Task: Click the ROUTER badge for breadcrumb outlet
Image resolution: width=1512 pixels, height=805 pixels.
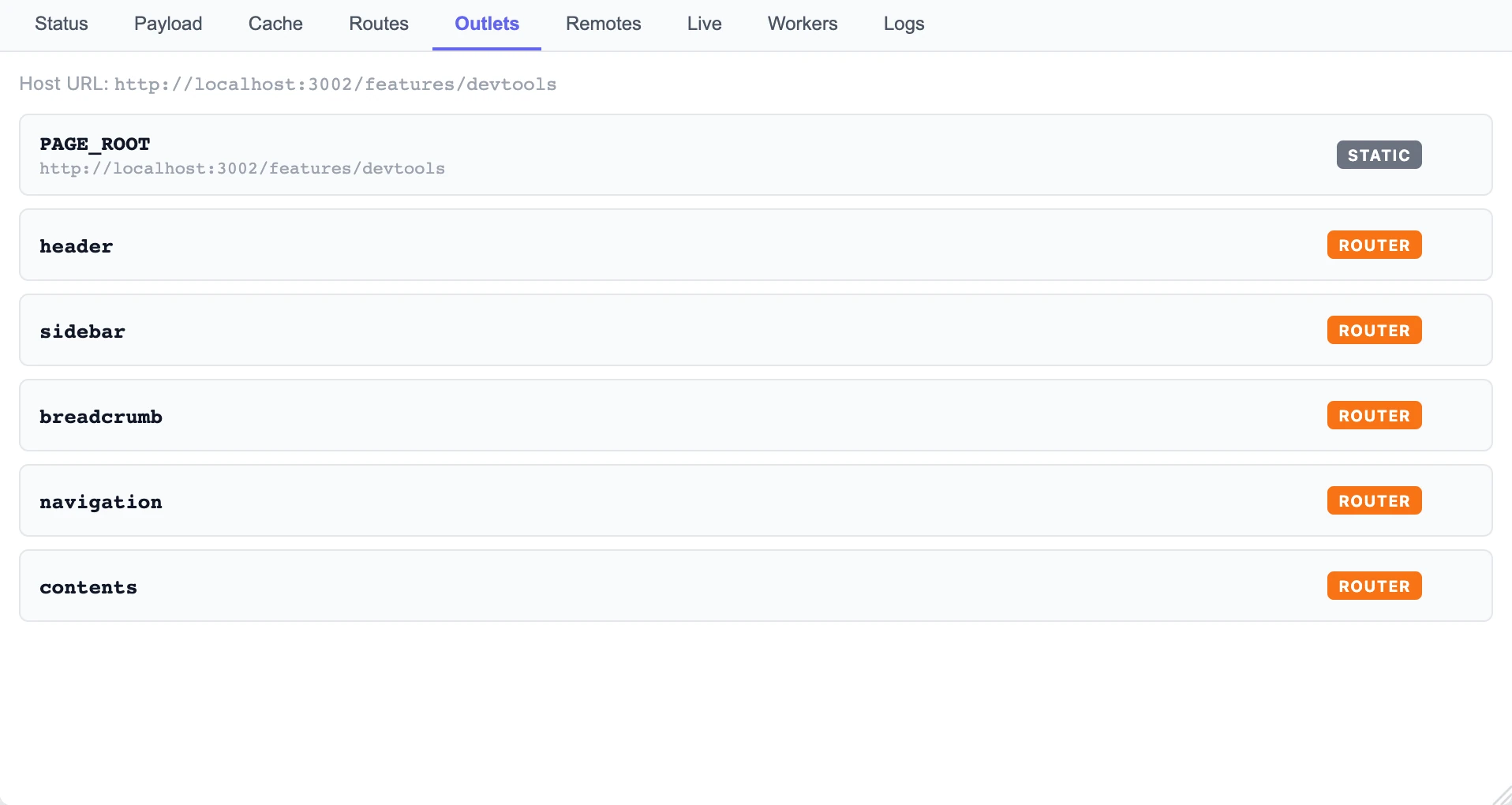Action: [x=1374, y=415]
